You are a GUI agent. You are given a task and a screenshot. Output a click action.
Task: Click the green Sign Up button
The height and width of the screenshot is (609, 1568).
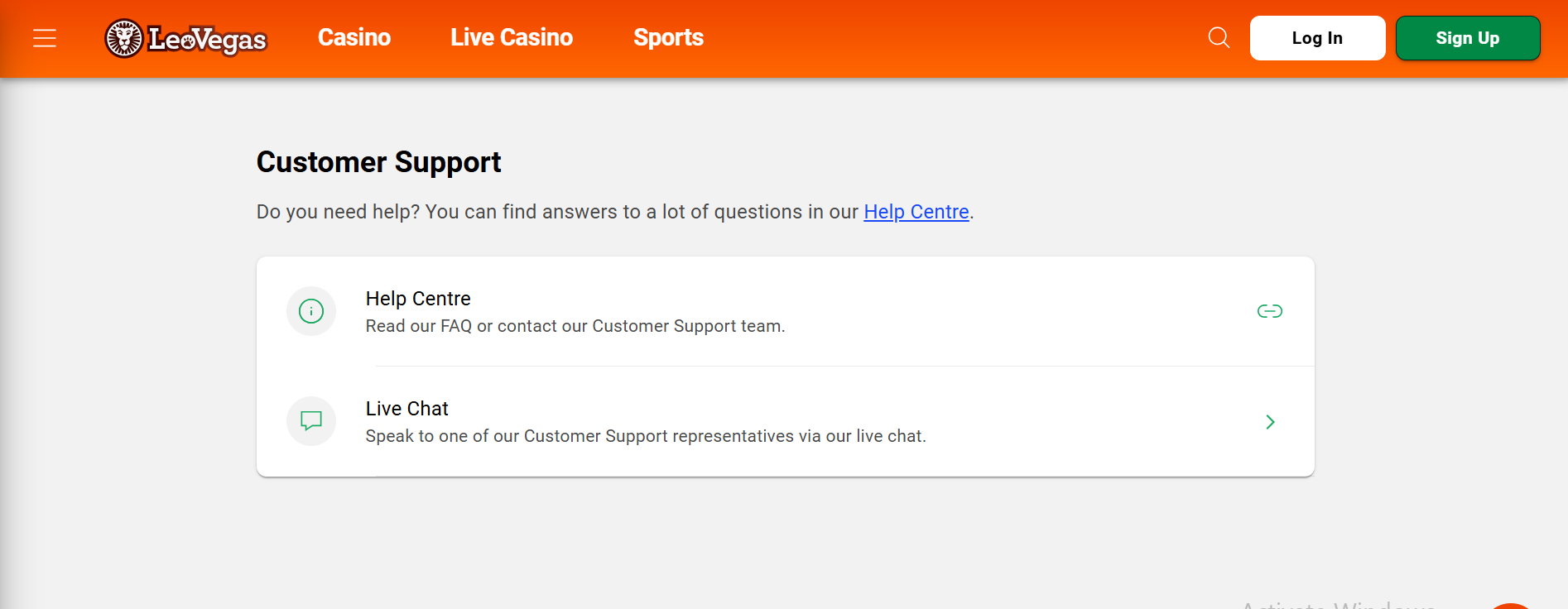tap(1468, 38)
